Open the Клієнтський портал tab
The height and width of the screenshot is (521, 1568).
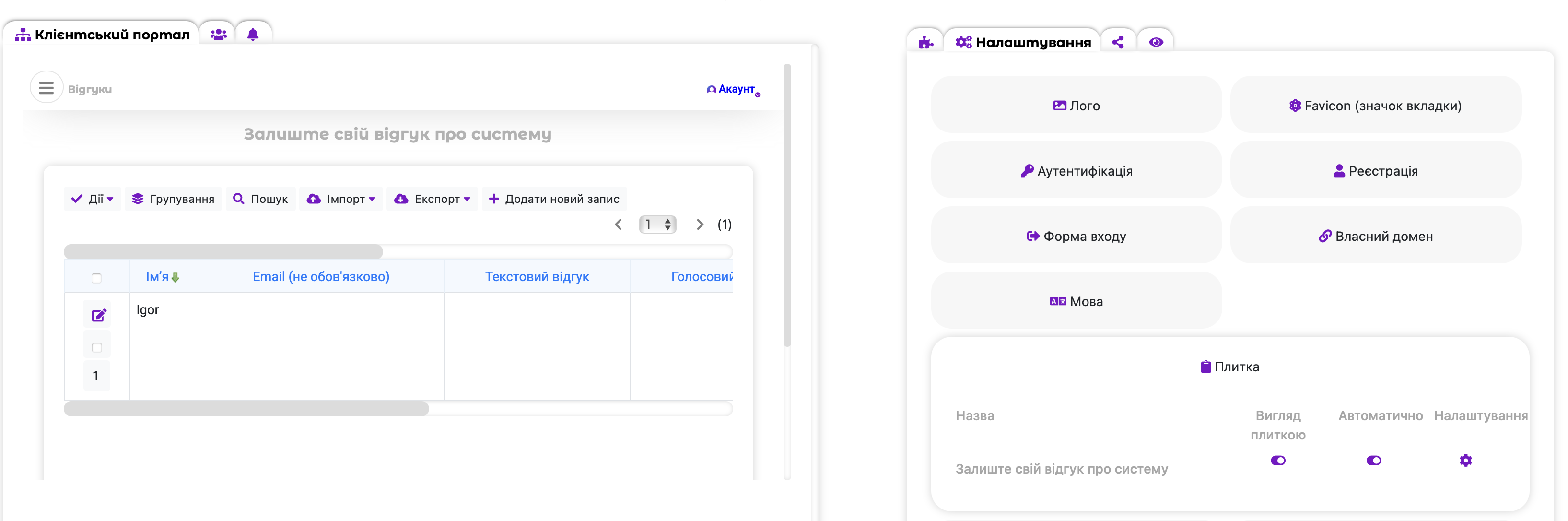[102, 35]
